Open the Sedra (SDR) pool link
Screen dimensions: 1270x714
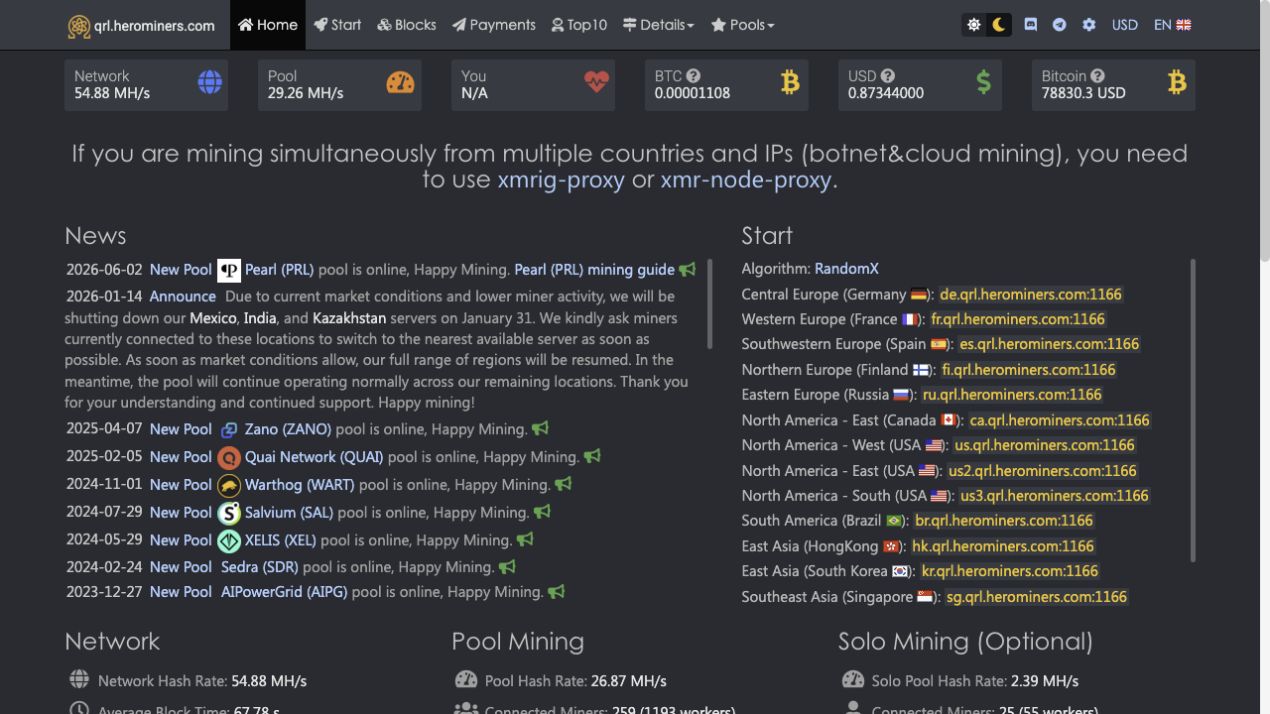point(260,567)
